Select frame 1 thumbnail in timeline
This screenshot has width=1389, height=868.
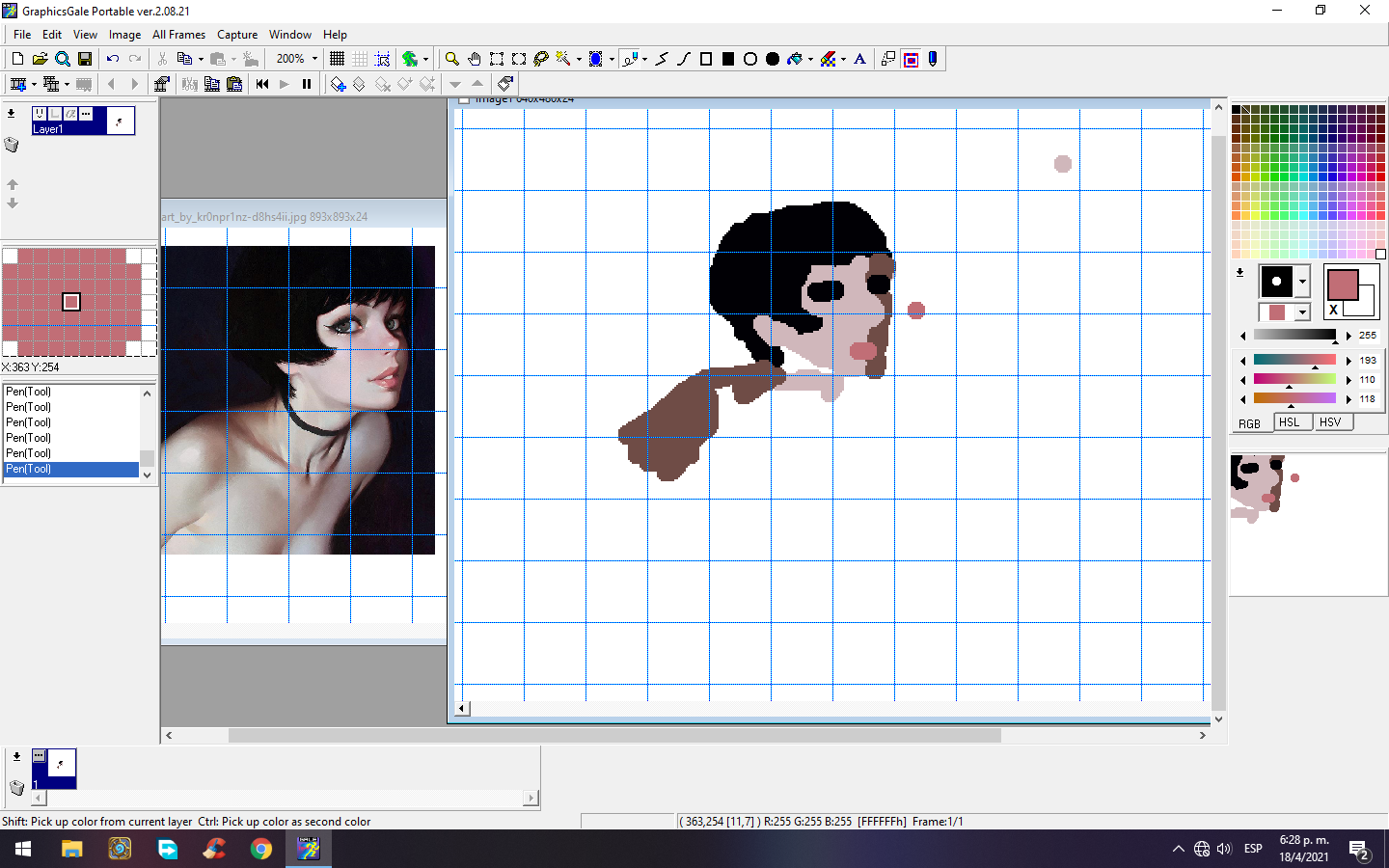click(54, 769)
